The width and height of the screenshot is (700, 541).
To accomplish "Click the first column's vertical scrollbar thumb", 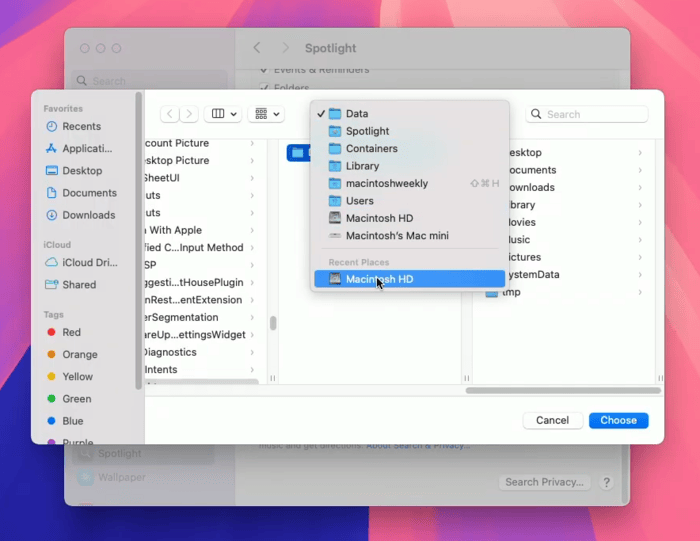I will tap(273, 323).
